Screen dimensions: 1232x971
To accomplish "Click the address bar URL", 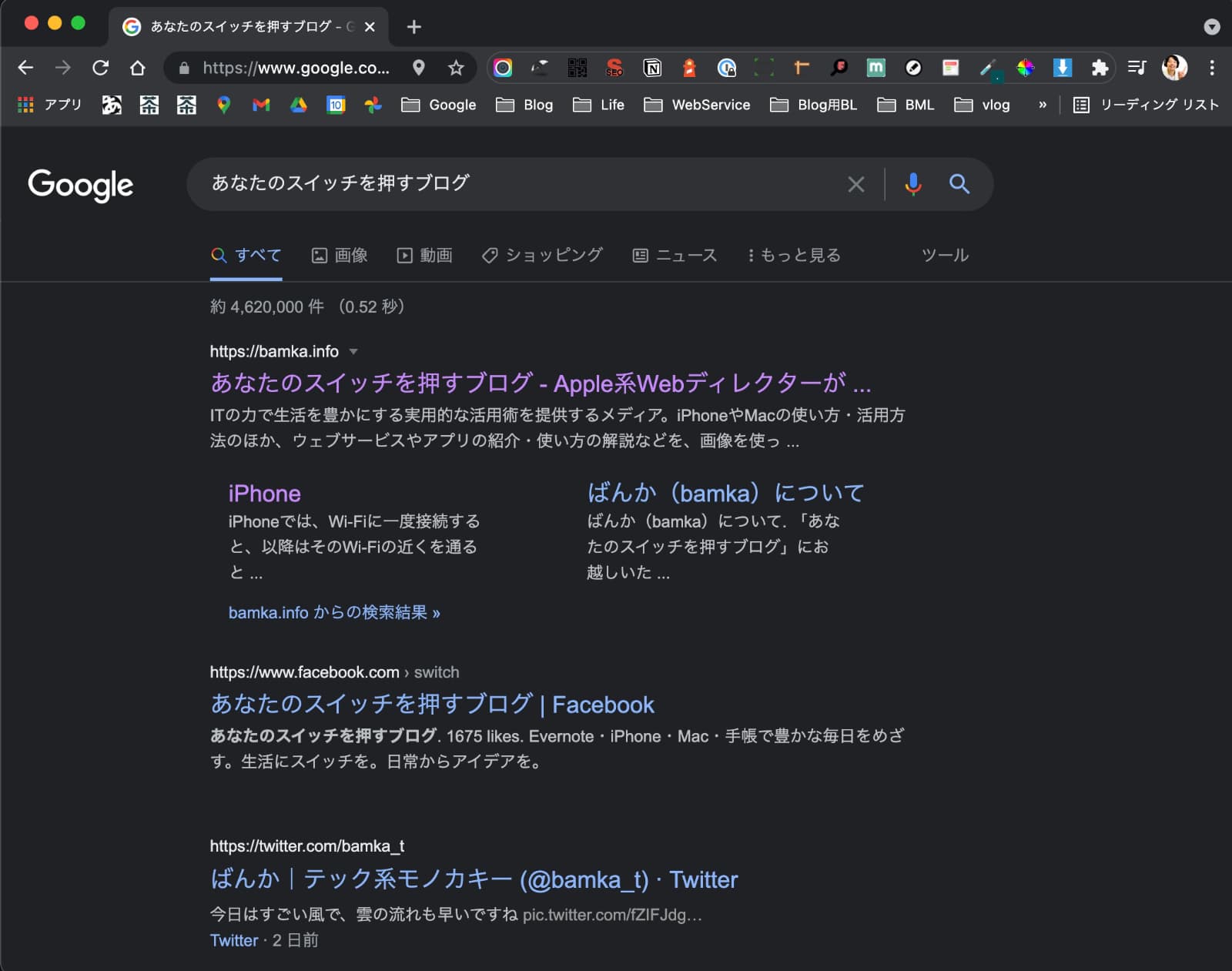I will click(x=296, y=68).
